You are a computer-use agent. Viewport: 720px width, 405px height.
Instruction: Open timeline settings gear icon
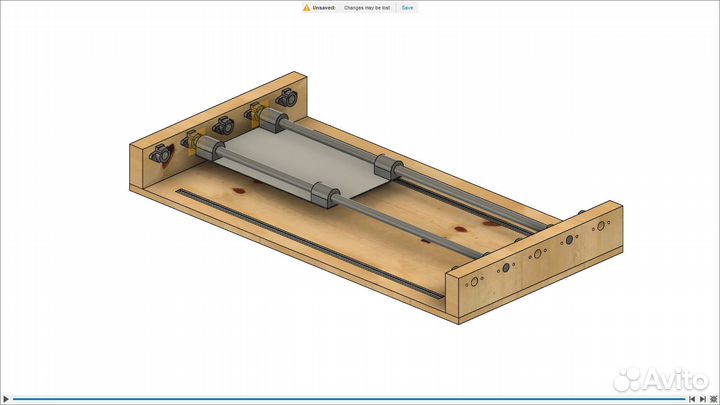coord(713,399)
